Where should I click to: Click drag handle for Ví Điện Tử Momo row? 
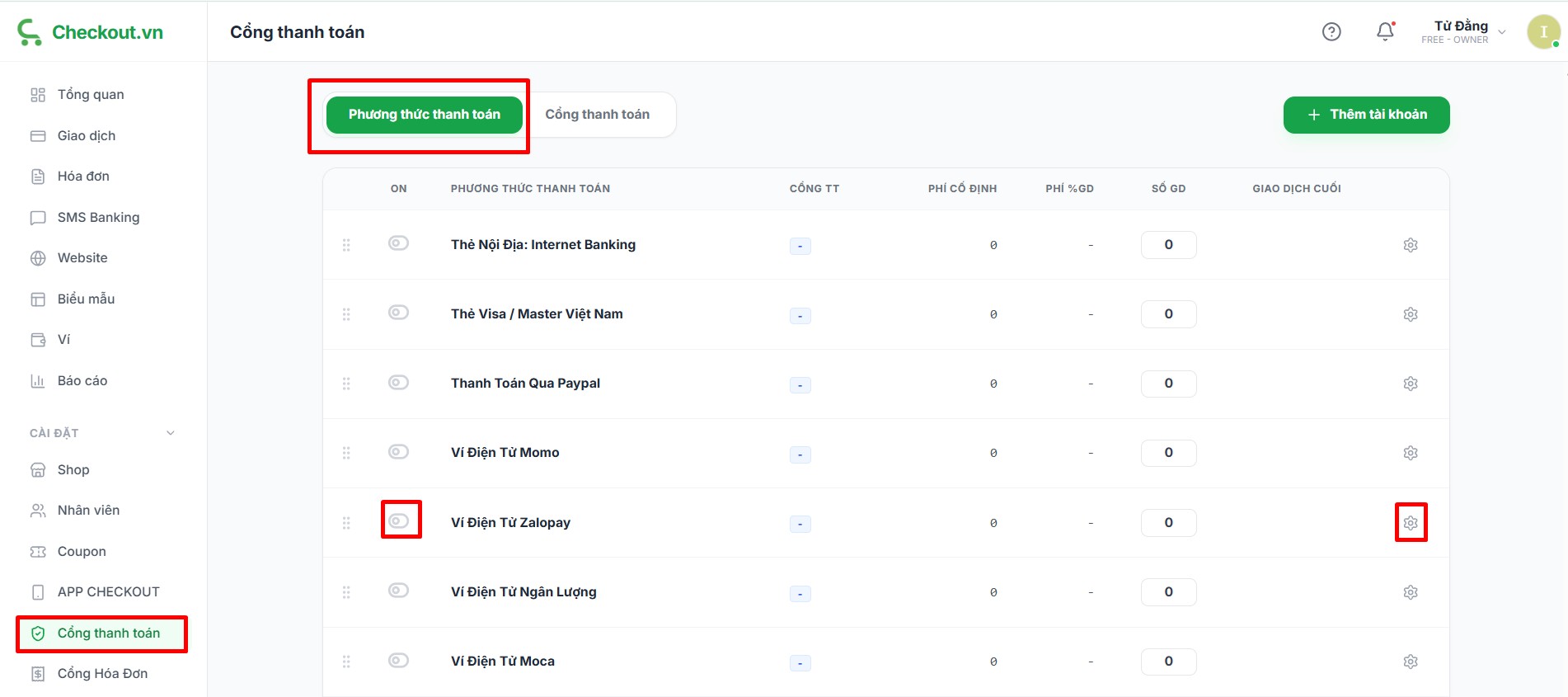(x=346, y=453)
